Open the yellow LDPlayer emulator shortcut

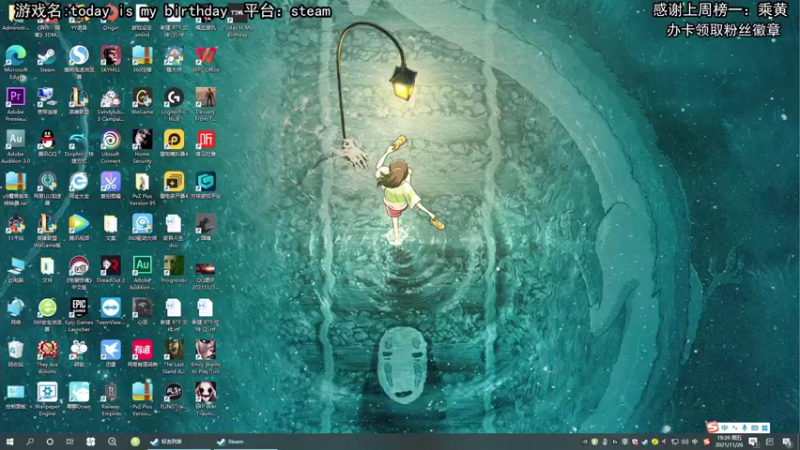pos(174,141)
